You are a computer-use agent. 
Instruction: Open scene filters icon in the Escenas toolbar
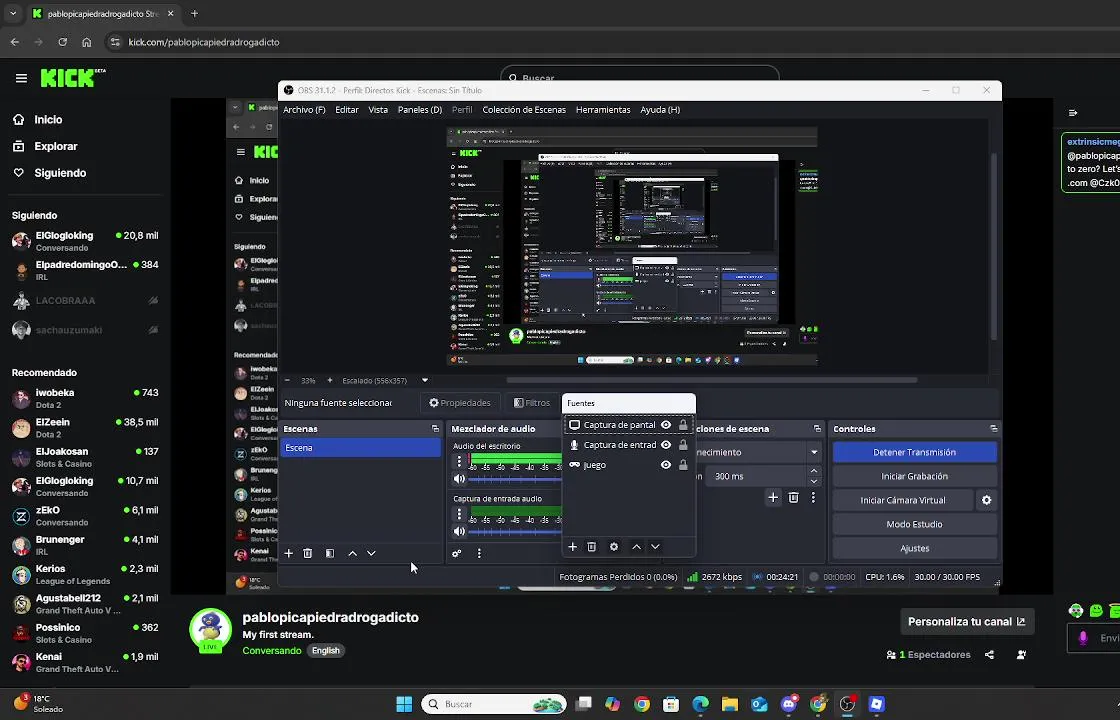click(329, 553)
